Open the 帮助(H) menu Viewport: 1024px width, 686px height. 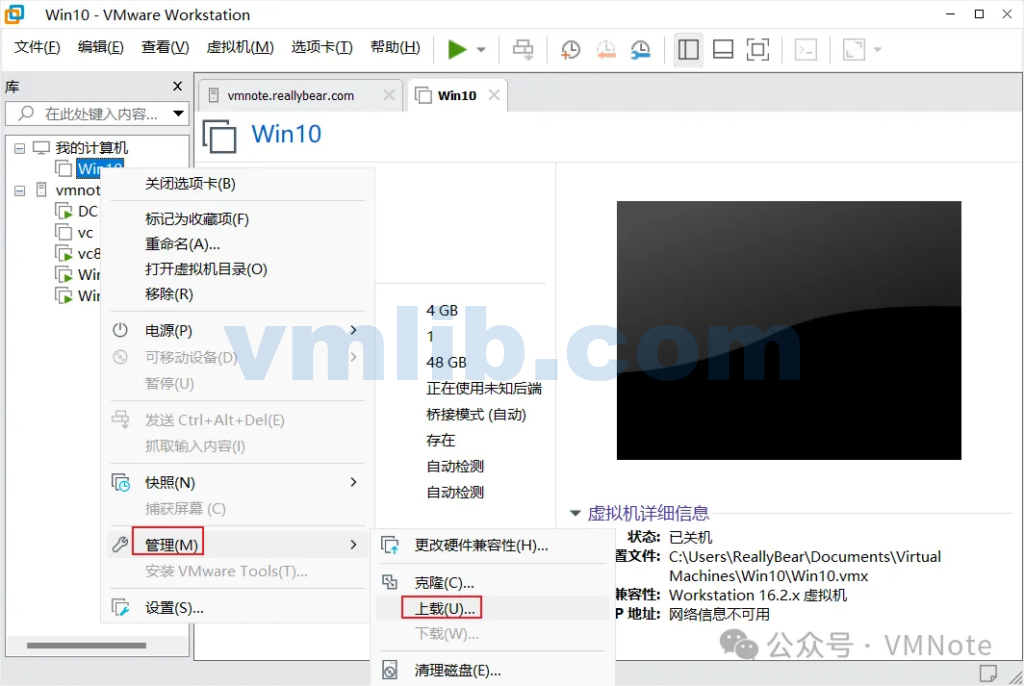click(395, 47)
